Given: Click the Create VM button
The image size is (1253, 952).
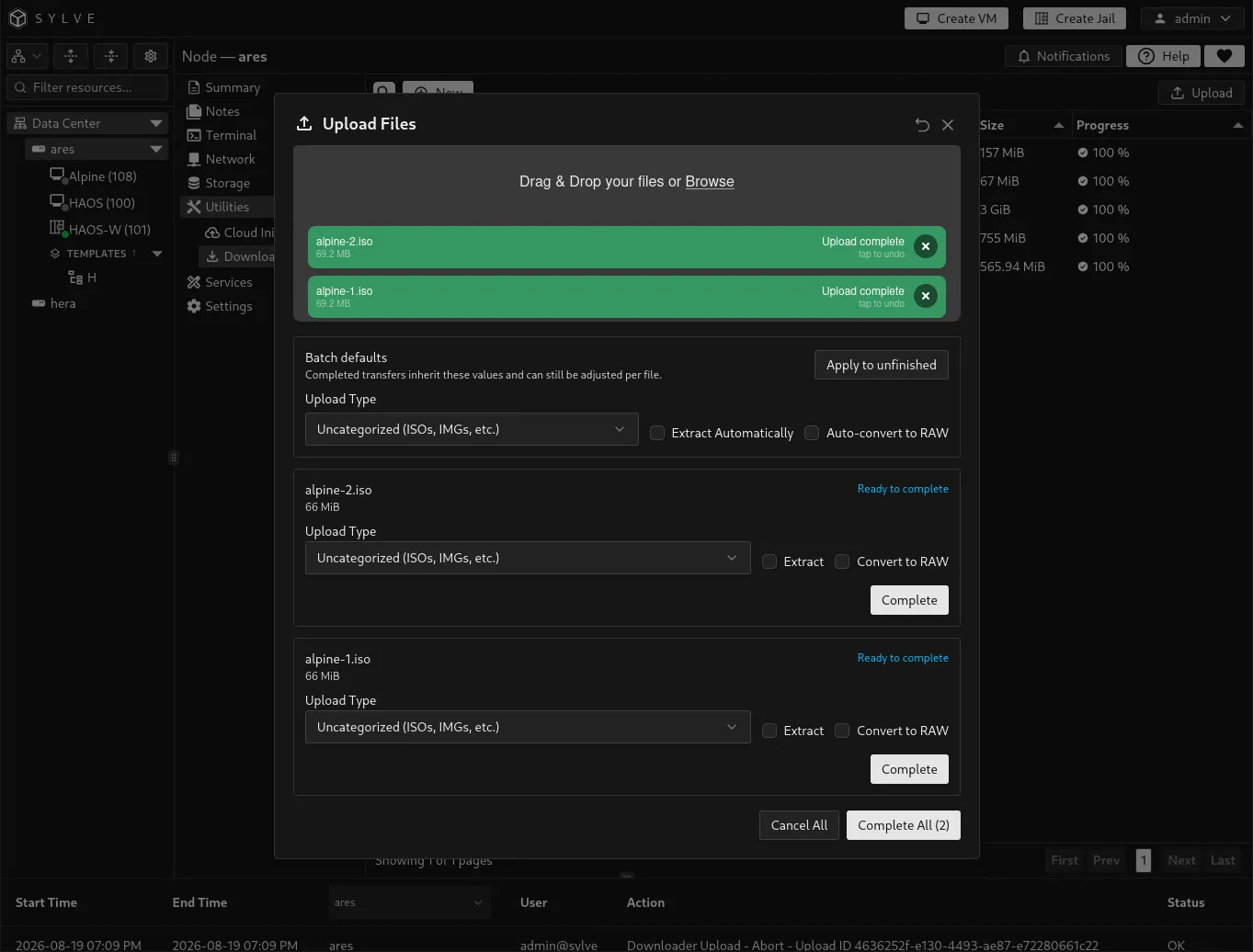Looking at the screenshot, I should click(957, 18).
